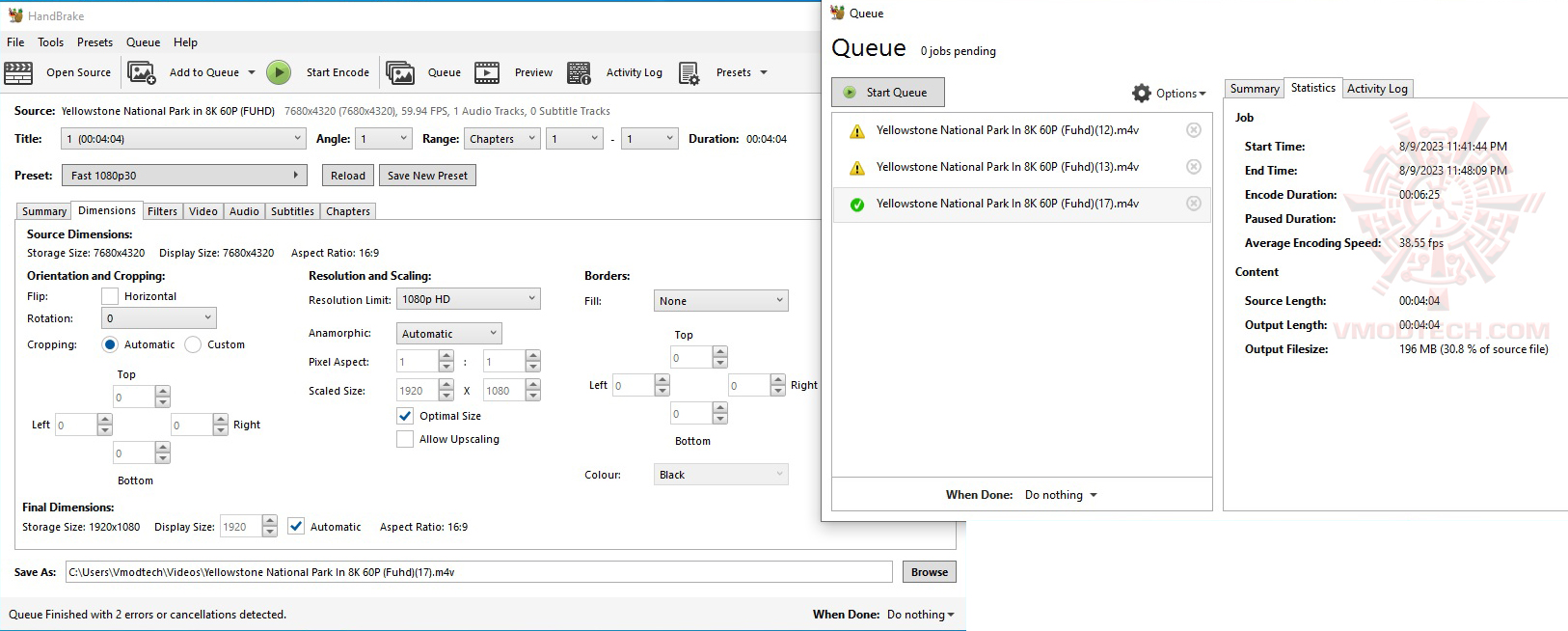
Task: Switch to the Chapters tab
Action: [348, 211]
